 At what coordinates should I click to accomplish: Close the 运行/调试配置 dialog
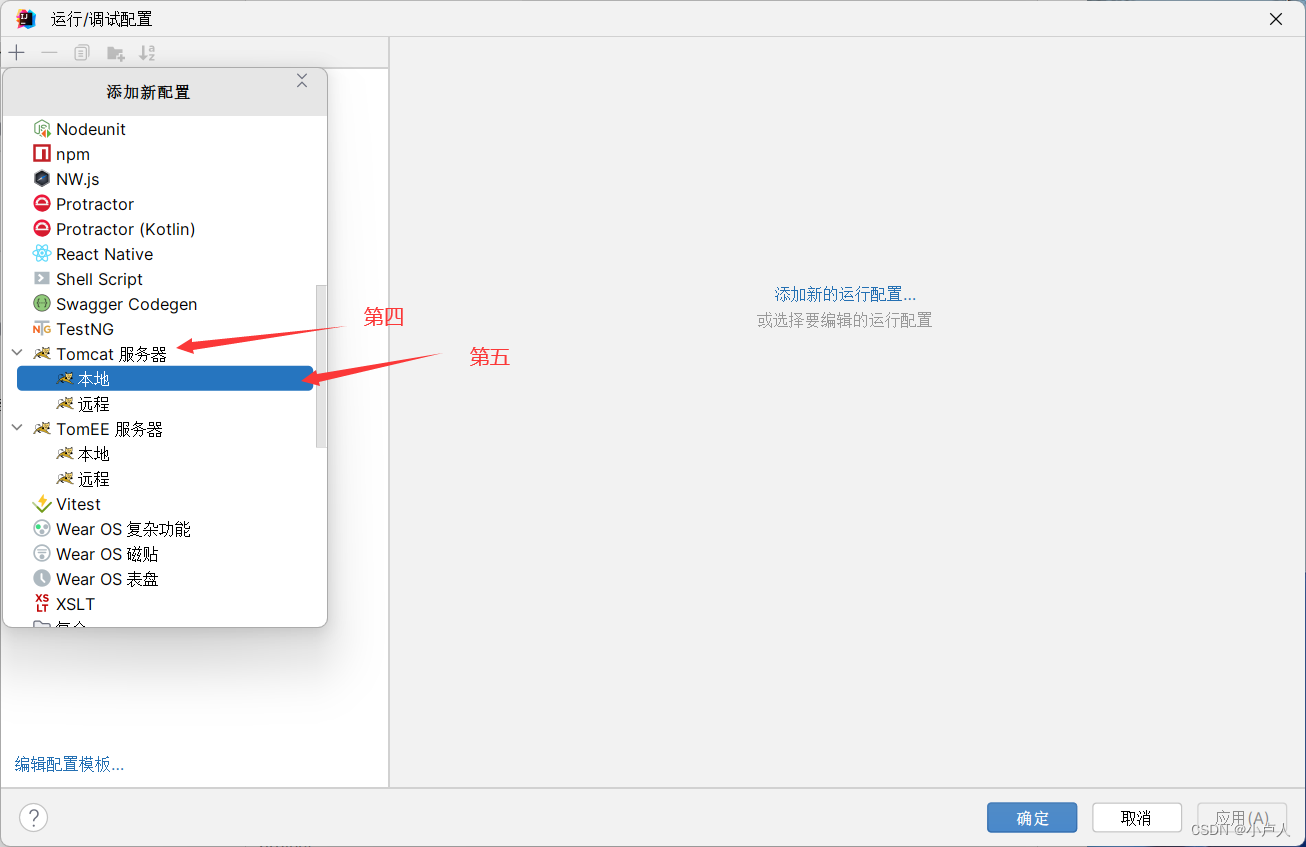[1276, 19]
